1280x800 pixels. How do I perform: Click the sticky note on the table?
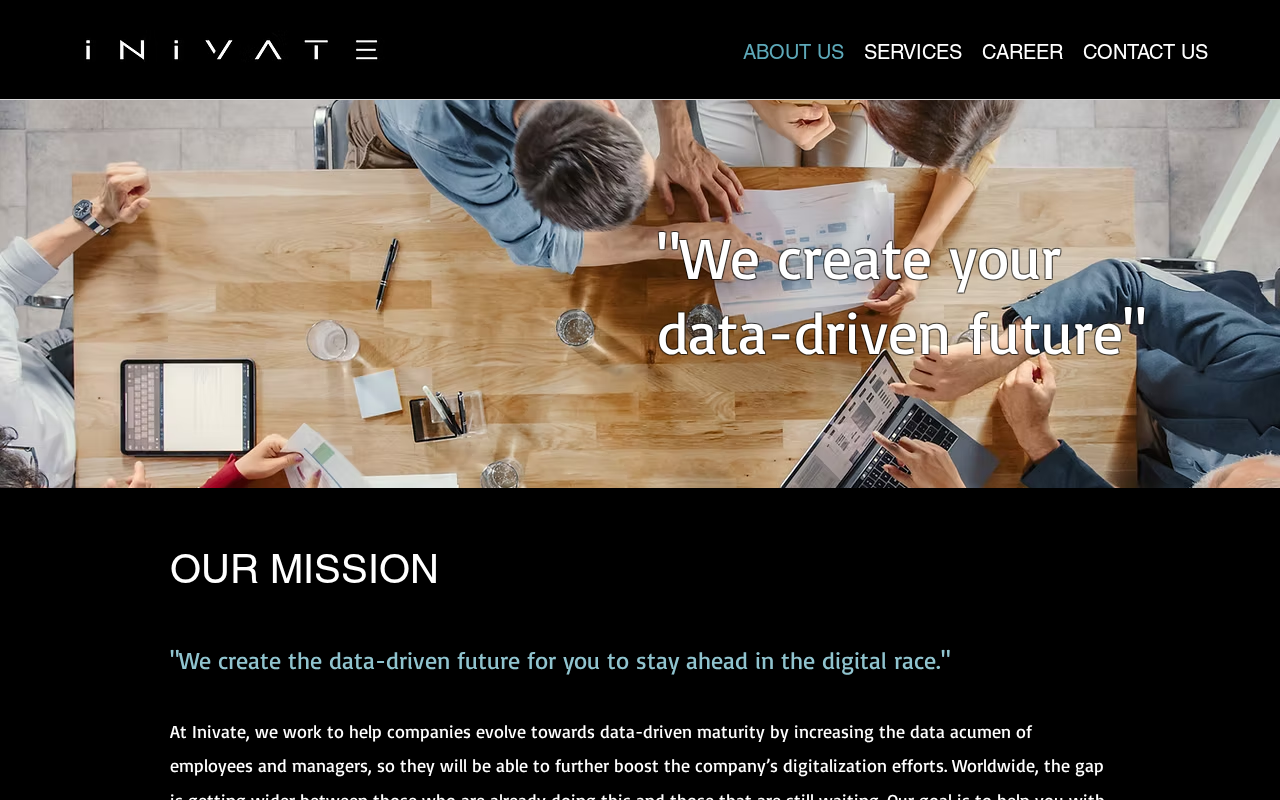click(377, 393)
